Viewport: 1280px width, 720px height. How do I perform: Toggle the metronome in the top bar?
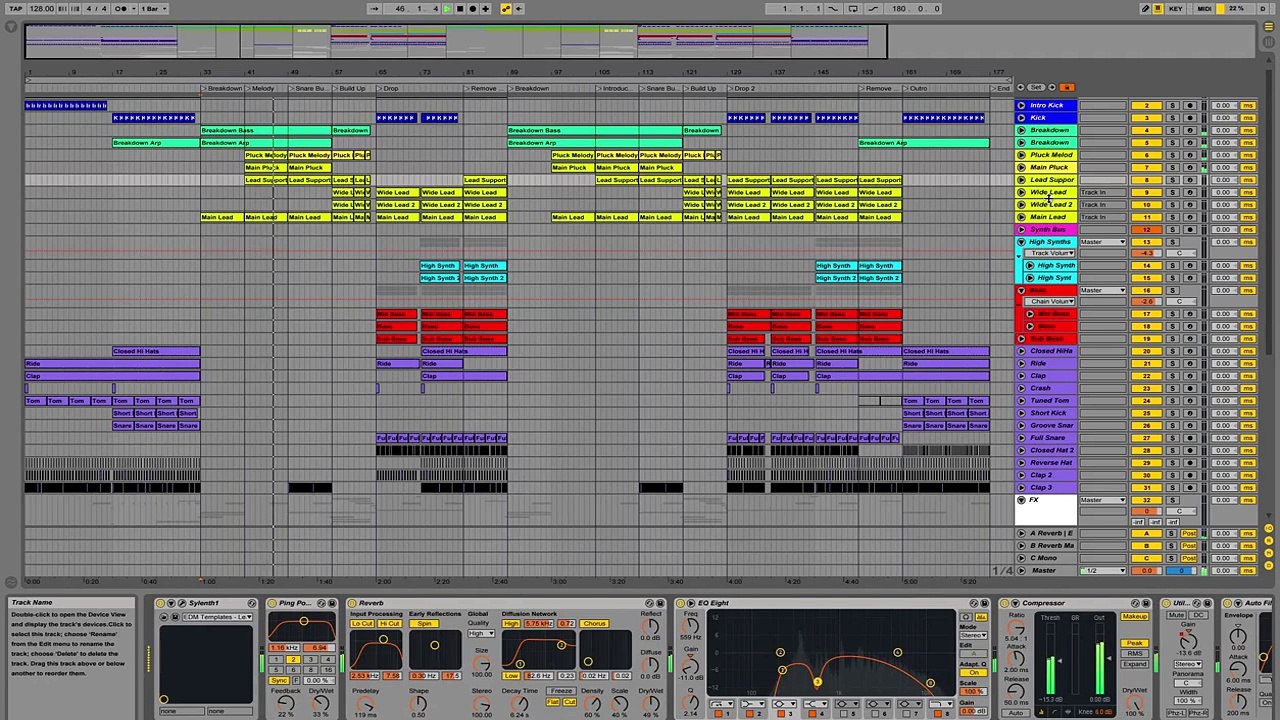(x=123, y=8)
